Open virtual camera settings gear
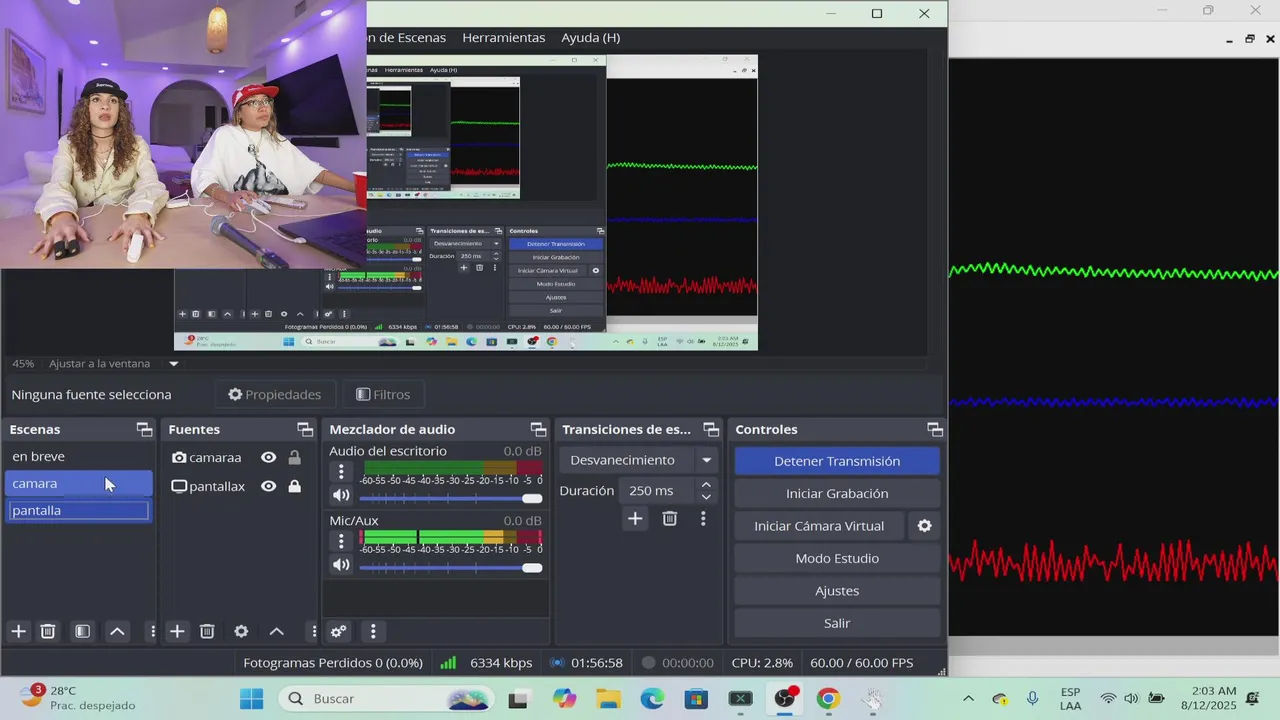This screenshot has width=1280, height=720. 924,526
